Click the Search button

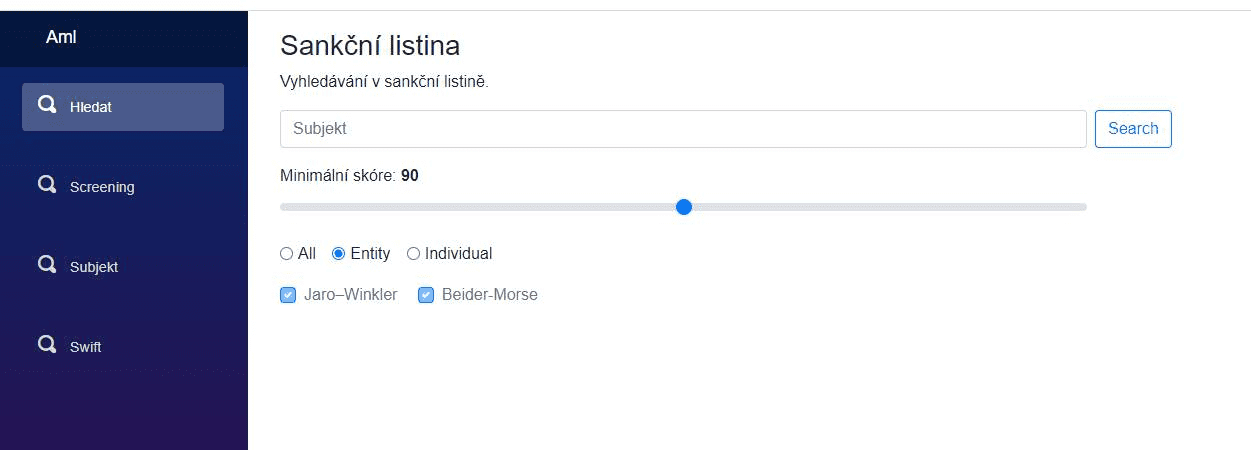[x=1133, y=129]
